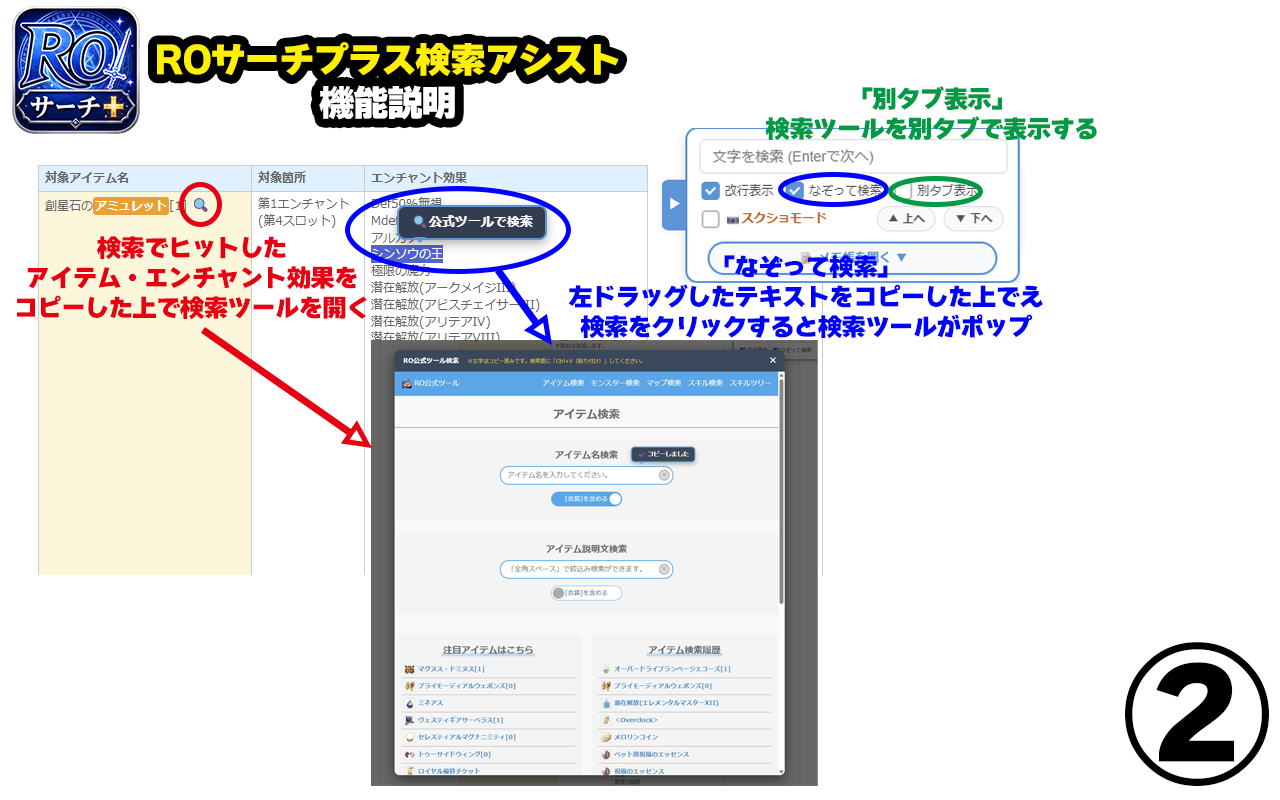Click the 第1エンチャント cell text
The height and width of the screenshot is (800, 1280).
[304, 204]
